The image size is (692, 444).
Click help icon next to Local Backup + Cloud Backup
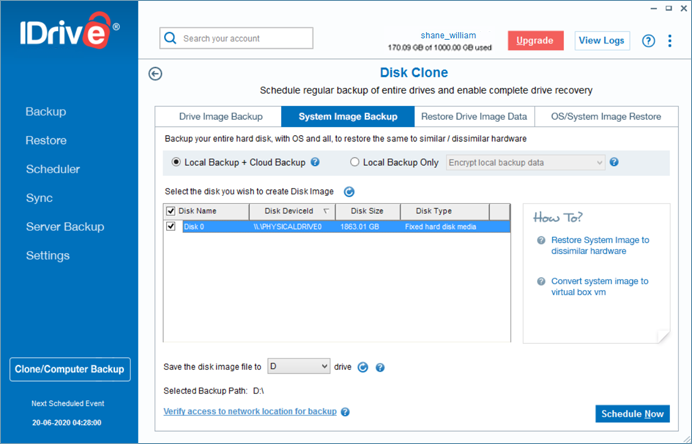[x=315, y=162]
